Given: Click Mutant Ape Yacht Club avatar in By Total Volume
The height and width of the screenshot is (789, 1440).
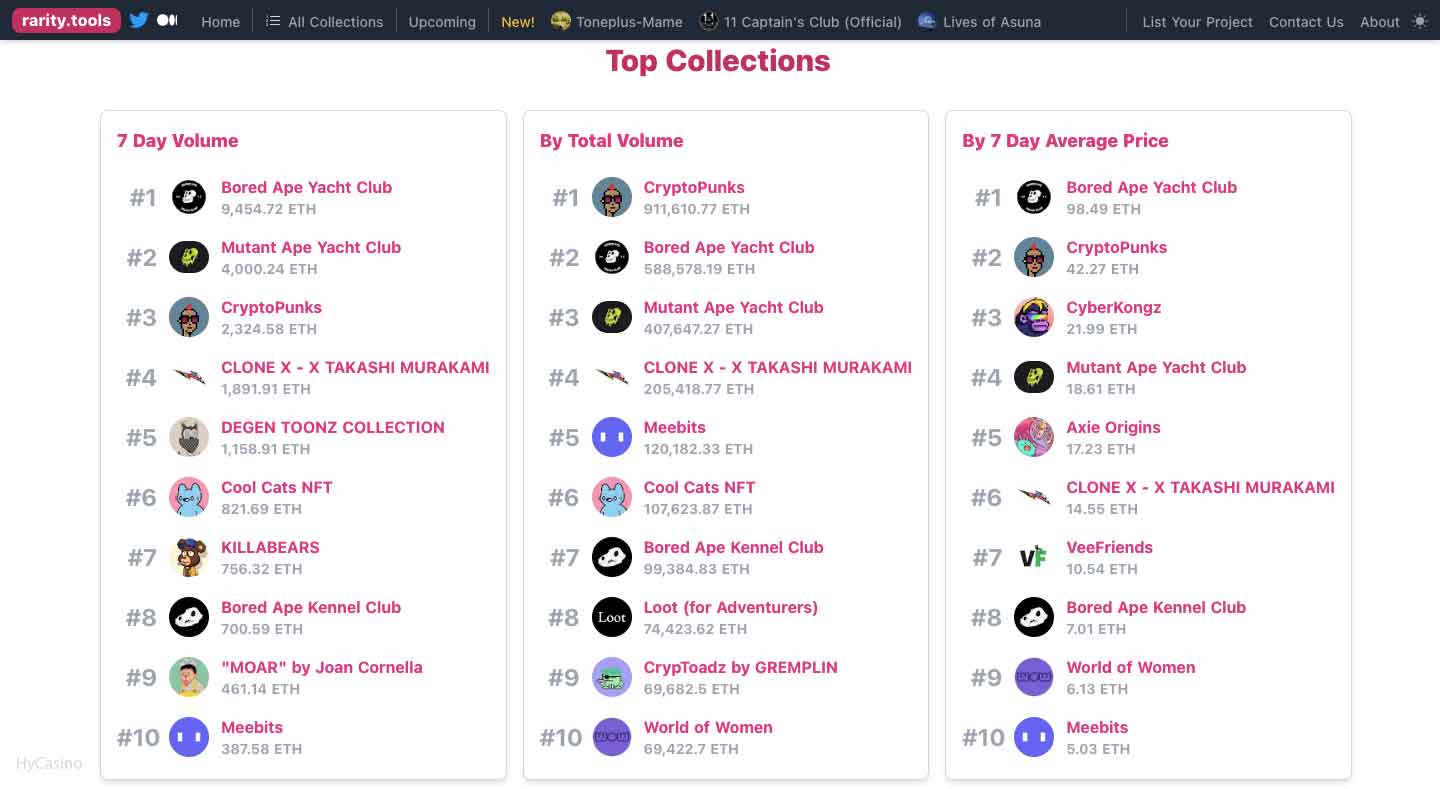Looking at the screenshot, I should click(x=612, y=317).
